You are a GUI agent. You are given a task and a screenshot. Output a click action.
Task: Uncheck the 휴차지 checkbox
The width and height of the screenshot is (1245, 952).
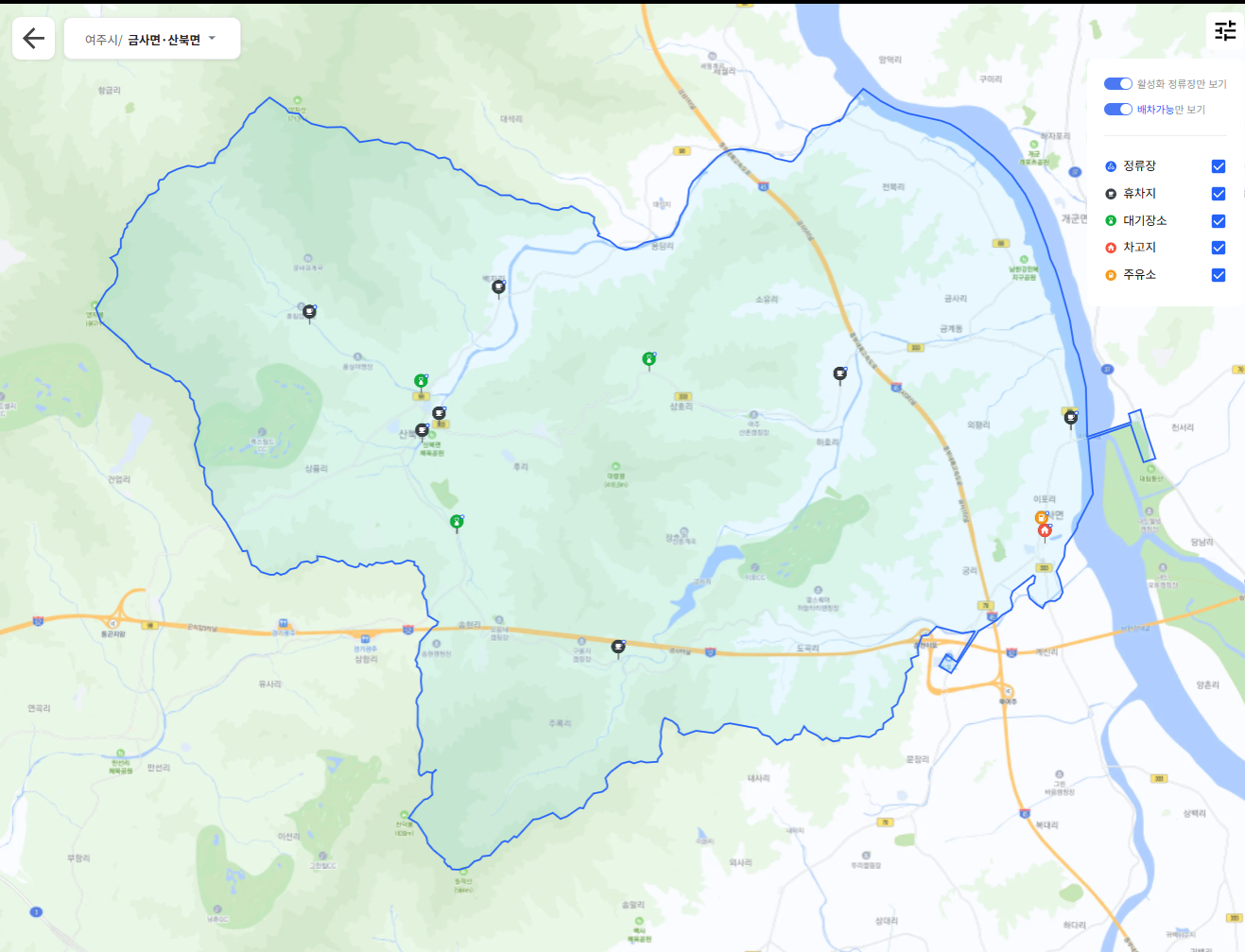[1219, 194]
